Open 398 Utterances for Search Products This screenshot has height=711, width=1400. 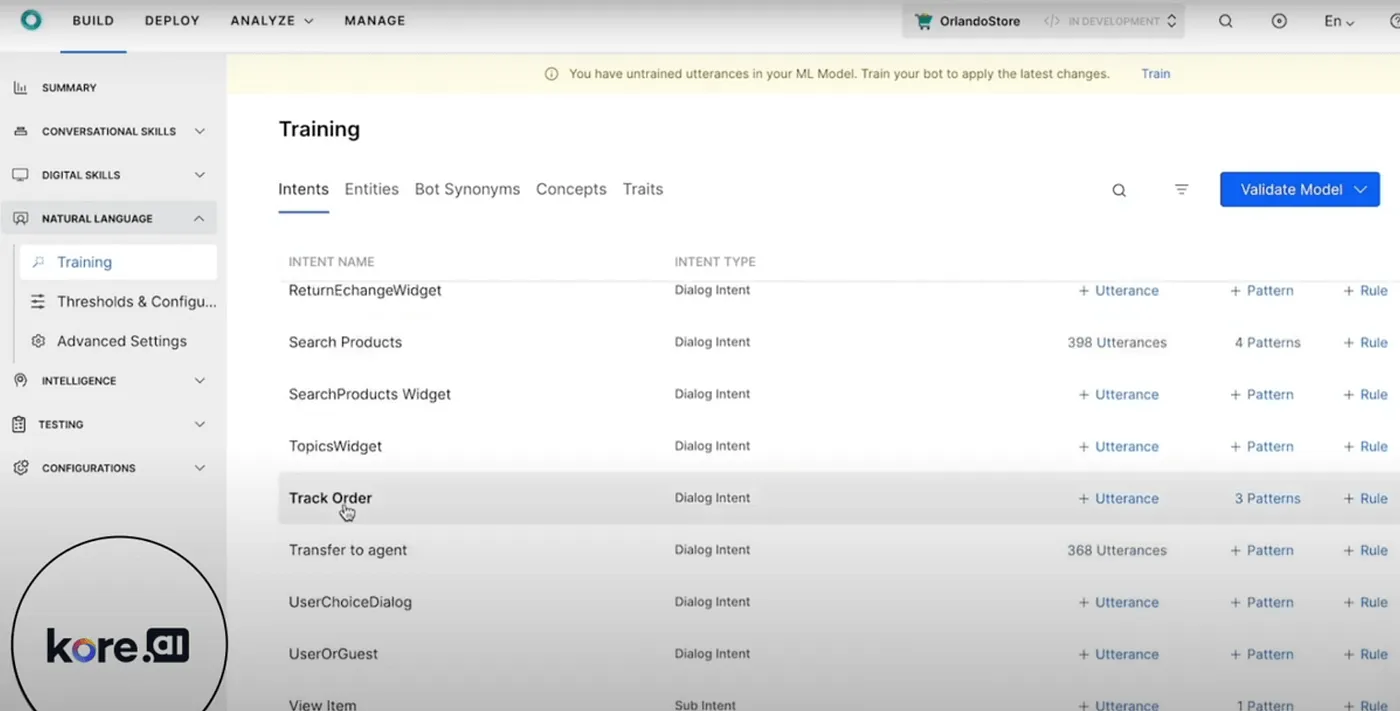1117,342
